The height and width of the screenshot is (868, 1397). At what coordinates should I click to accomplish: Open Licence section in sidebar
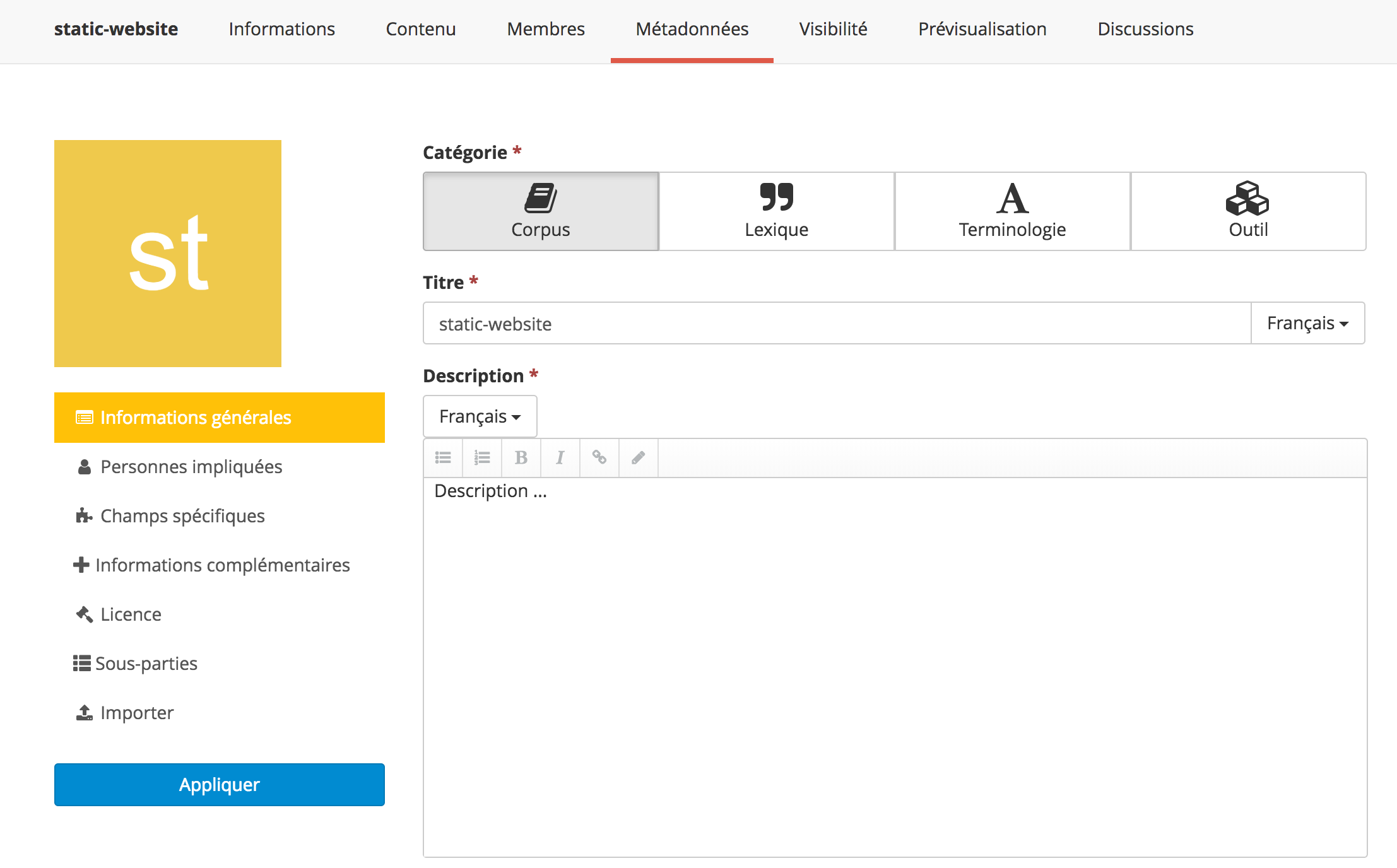131,614
